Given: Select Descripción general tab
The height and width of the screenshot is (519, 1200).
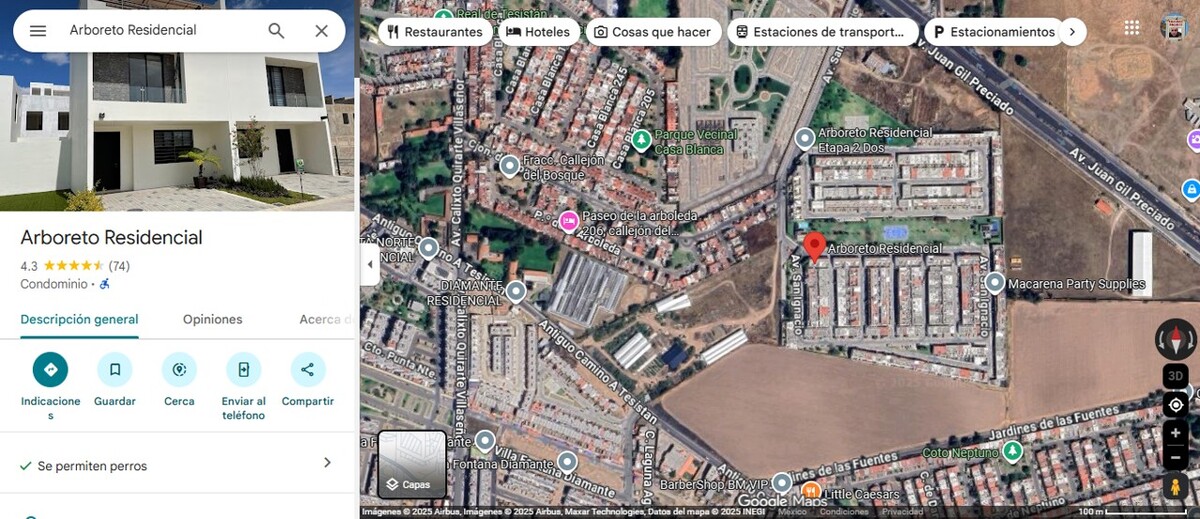Looking at the screenshot, I should 79,319.
